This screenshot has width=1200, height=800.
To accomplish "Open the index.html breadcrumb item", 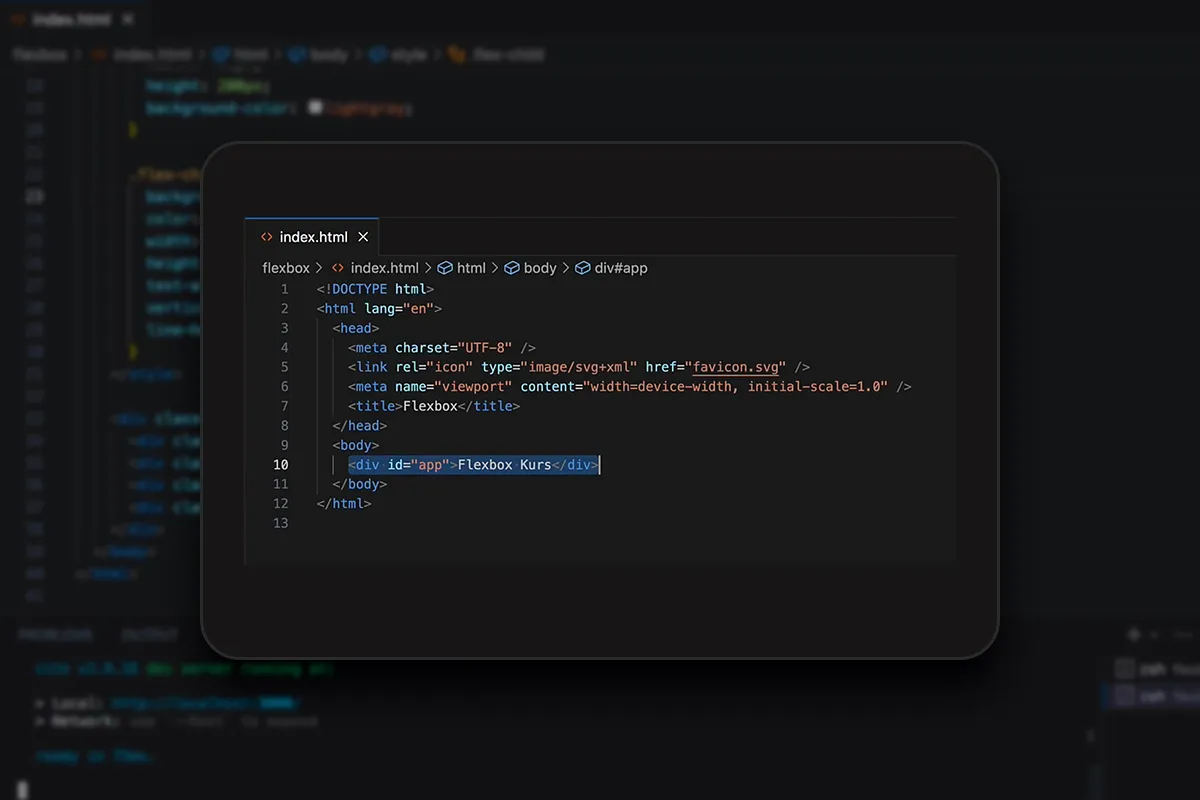I will (385, 268).
